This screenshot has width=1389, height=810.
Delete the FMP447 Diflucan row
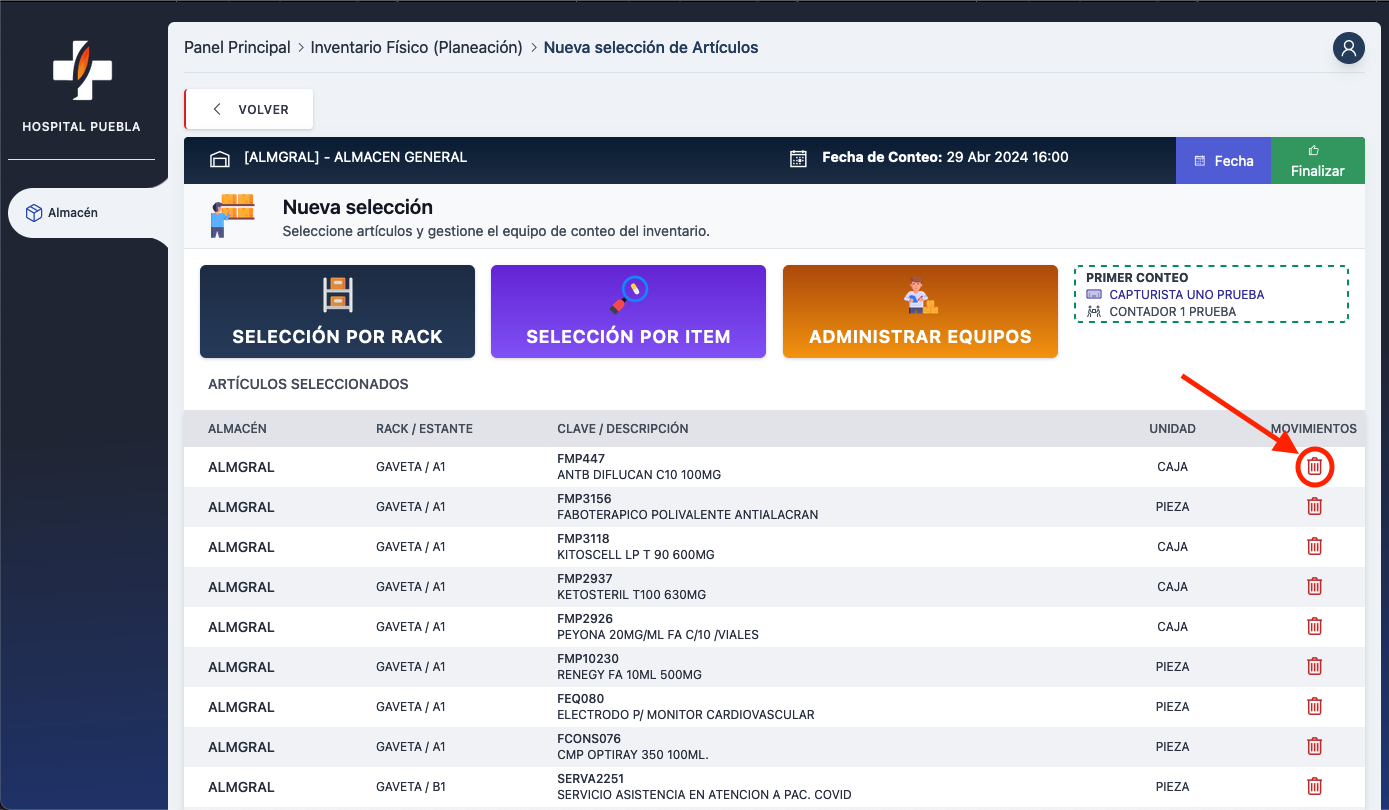pos(1314,467)
